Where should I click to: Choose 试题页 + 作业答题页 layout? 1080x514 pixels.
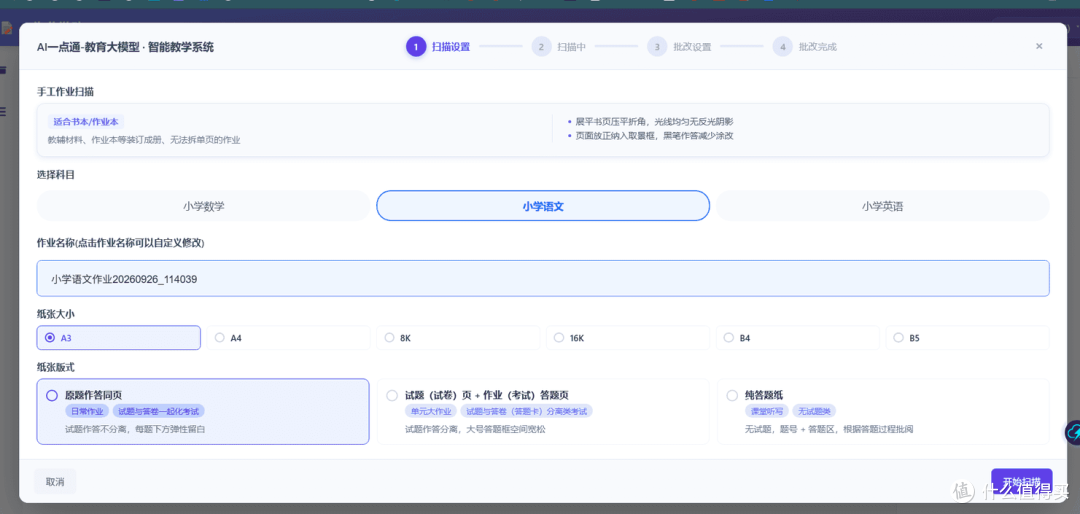[543, 411]
